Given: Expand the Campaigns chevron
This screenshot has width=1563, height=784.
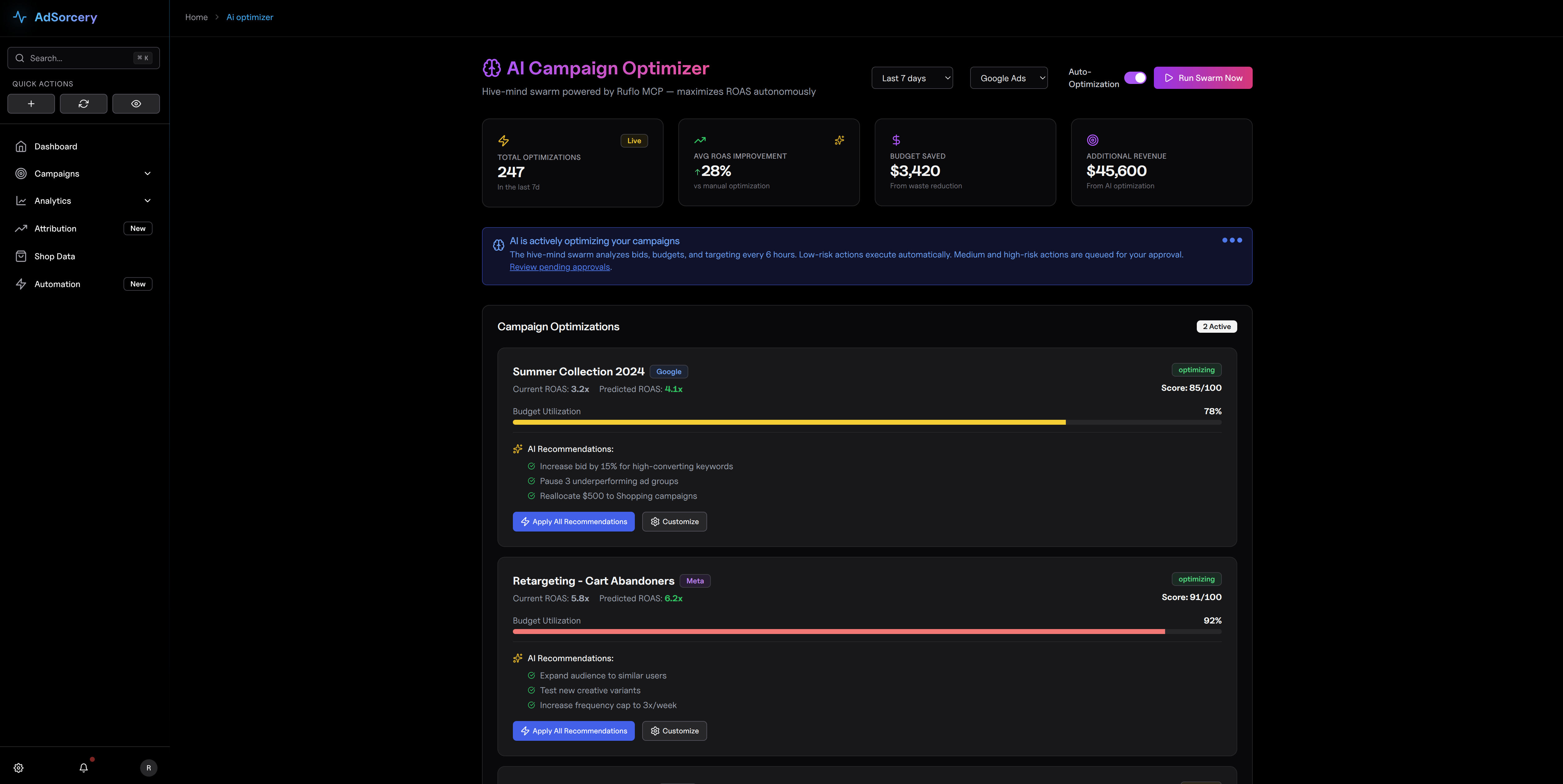Looking at the screenshot, I should click(148, 173).
